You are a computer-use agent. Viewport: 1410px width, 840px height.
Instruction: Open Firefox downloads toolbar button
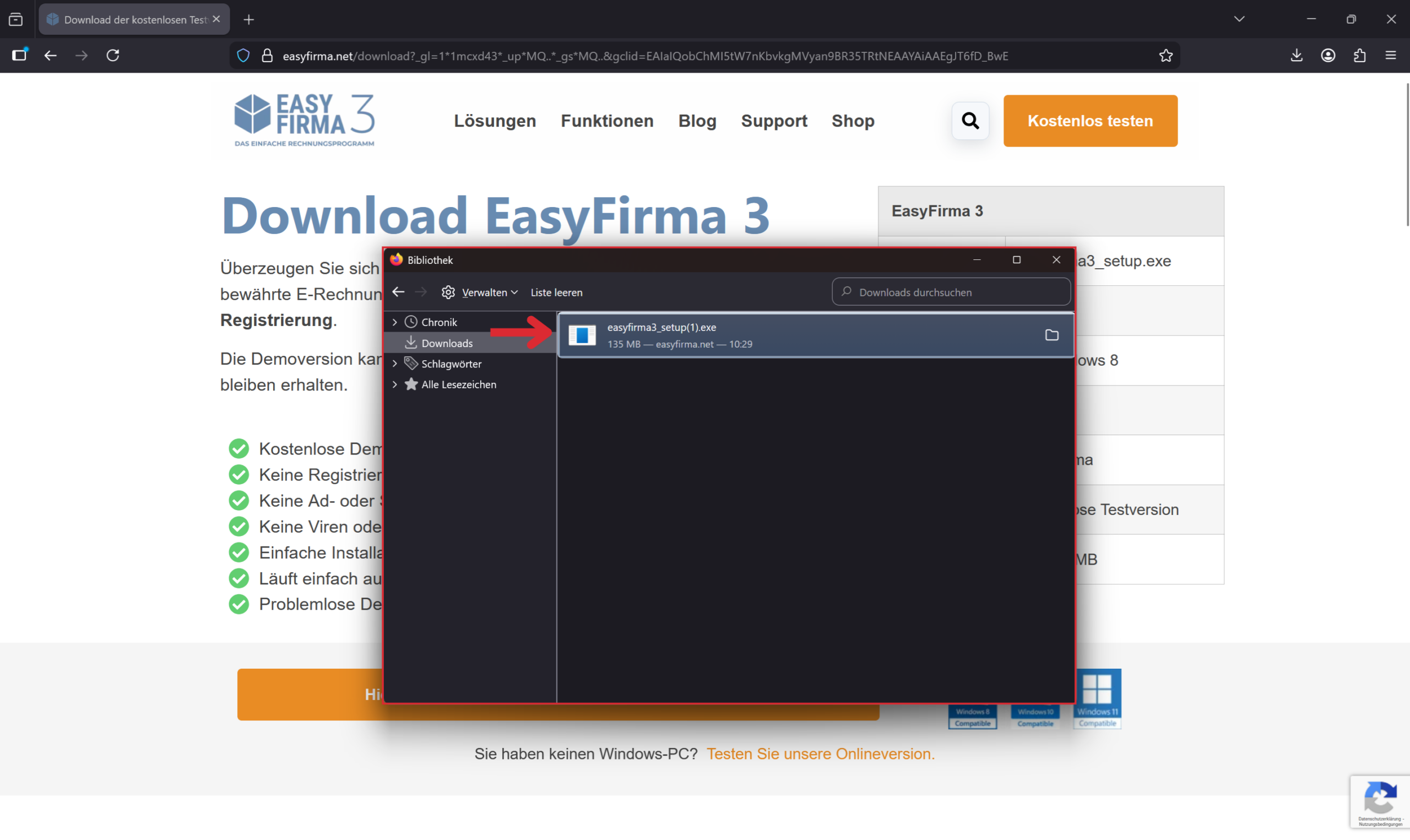coord(1297,56)
